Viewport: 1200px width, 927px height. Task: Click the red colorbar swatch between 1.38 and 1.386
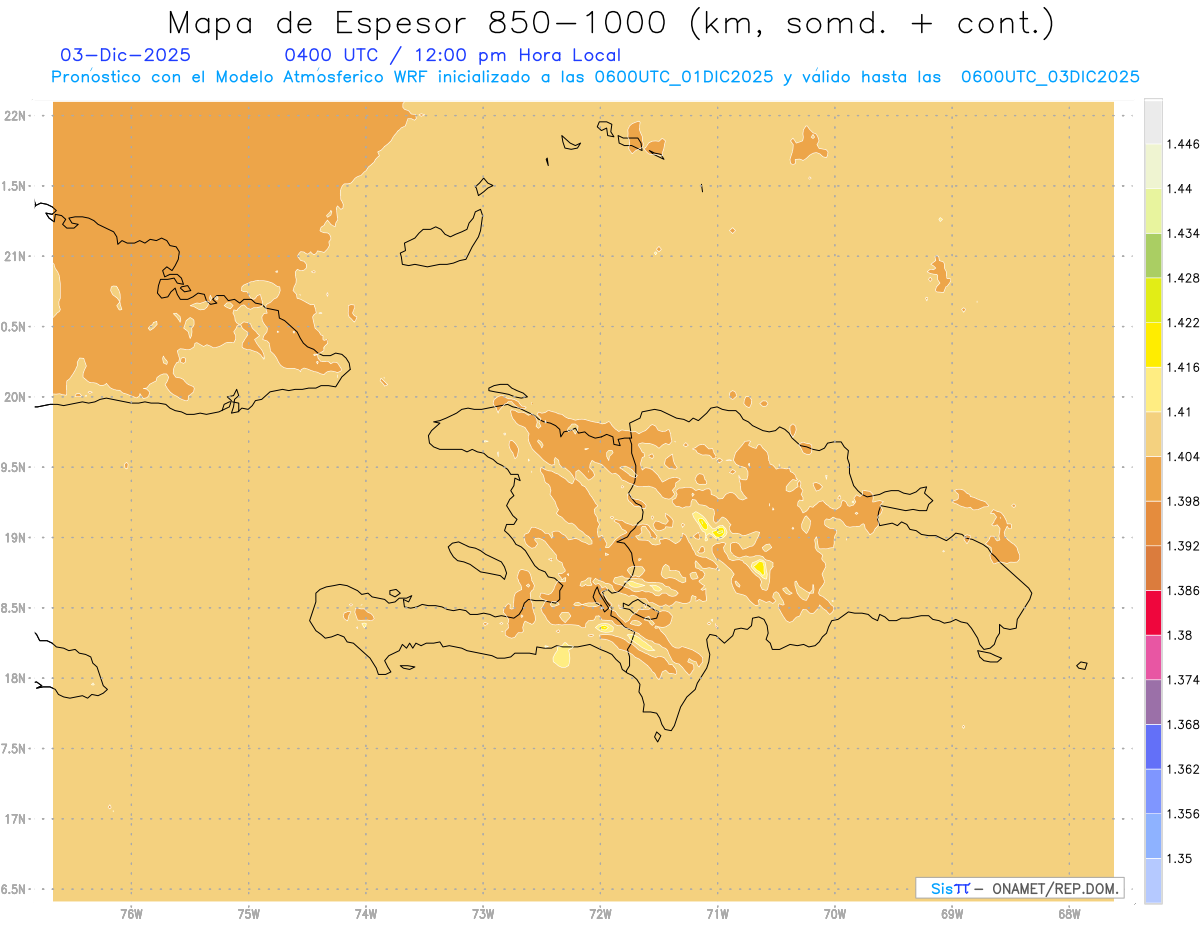point(1153,612)
